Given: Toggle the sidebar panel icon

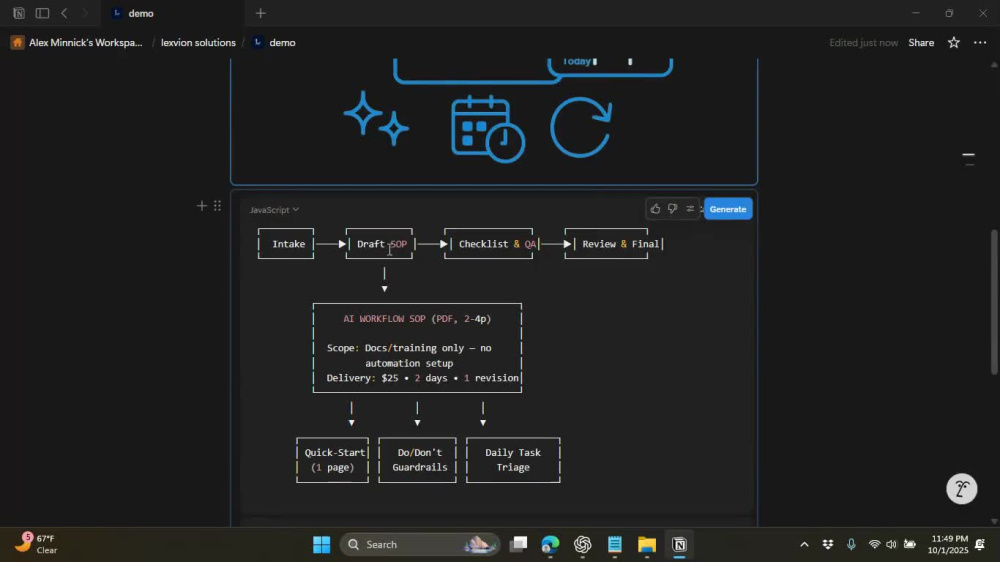Looking at the screenshot, I should [x=42, y=13].
